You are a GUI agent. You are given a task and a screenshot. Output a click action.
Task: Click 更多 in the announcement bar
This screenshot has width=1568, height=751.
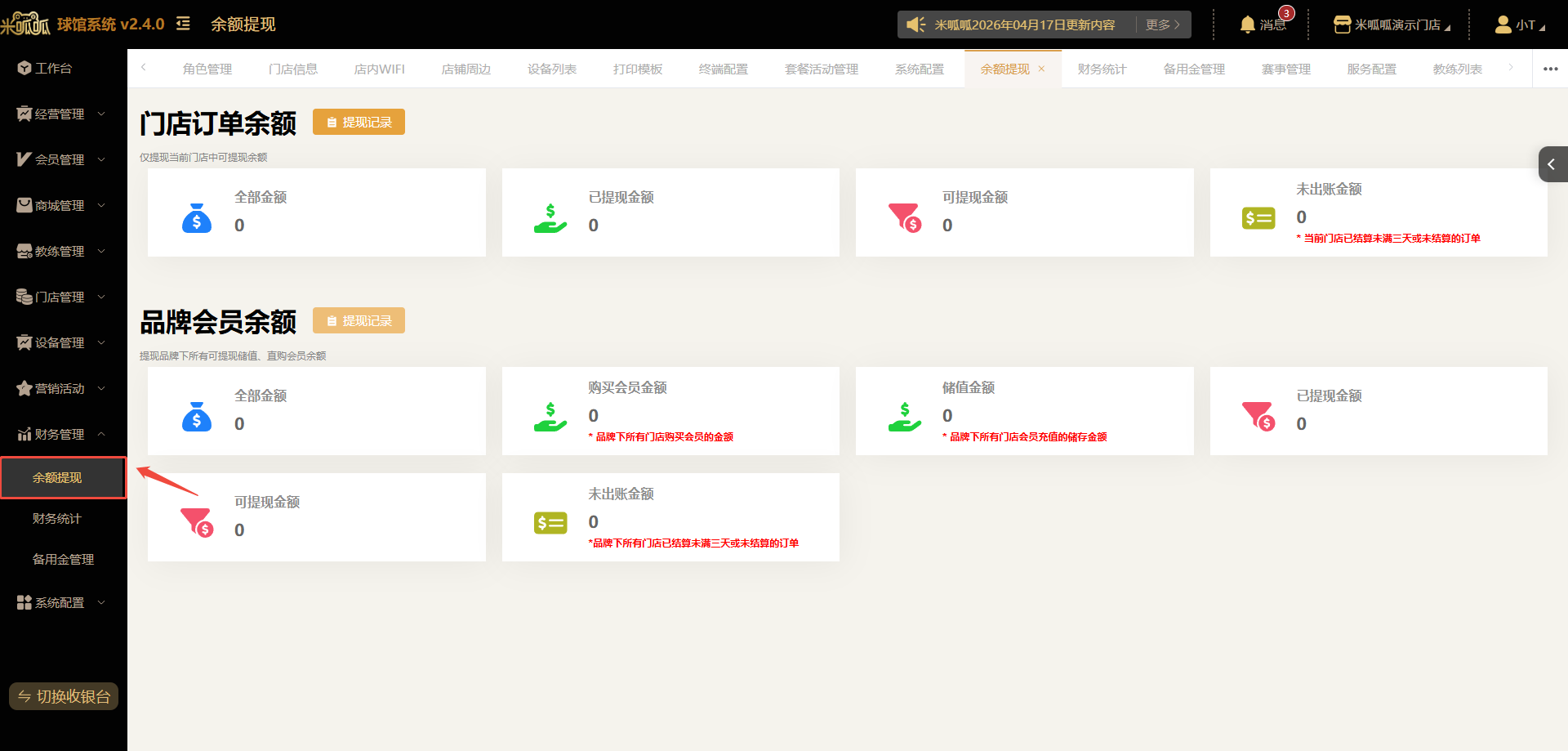point(1162,25)
